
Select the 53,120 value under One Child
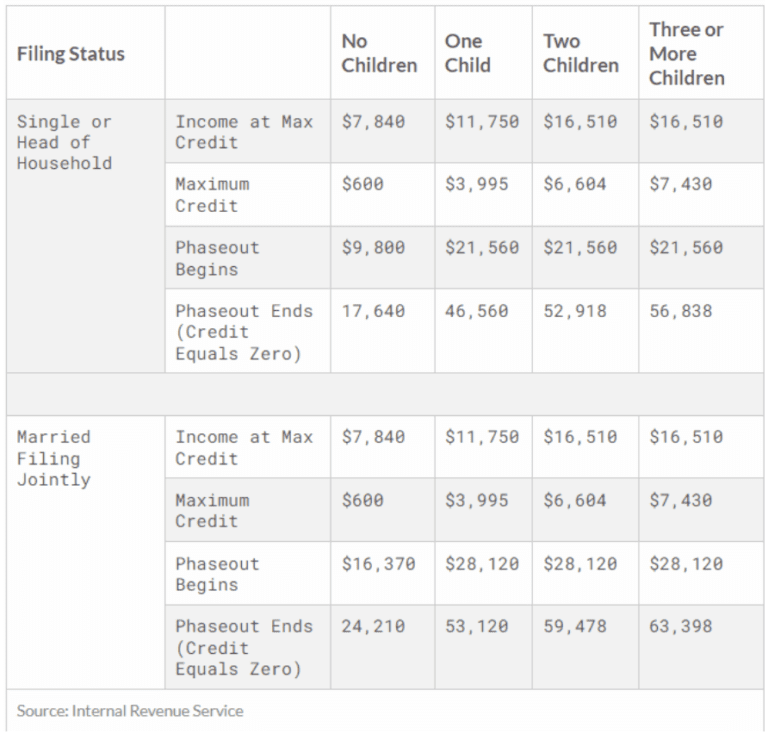tap(476, 626)
